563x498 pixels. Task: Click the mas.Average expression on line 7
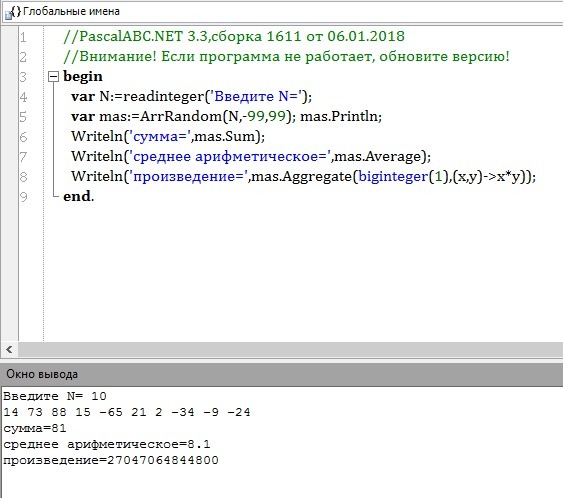click(x=377, y=157)
